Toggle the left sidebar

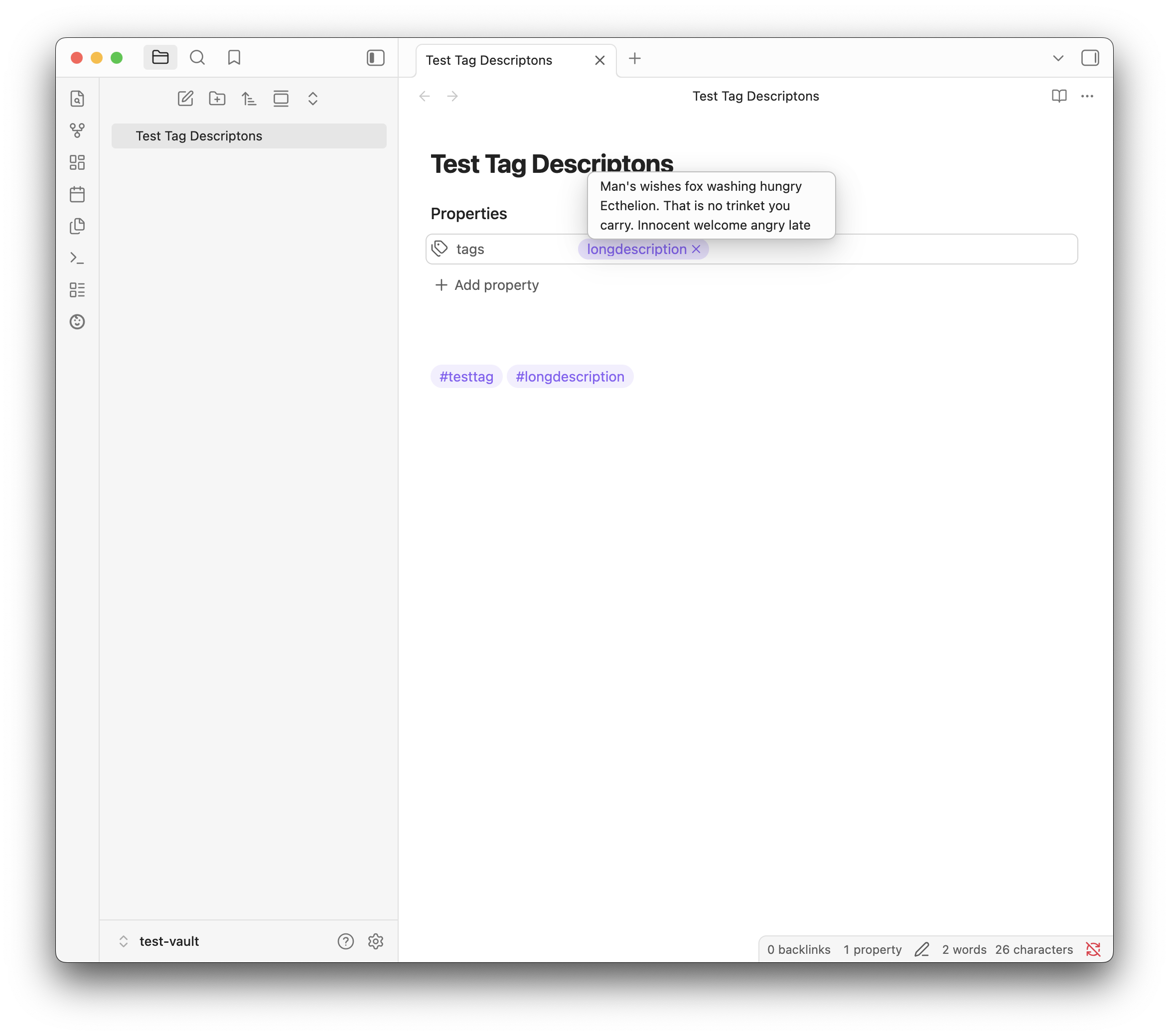click(x=375, y=58)
